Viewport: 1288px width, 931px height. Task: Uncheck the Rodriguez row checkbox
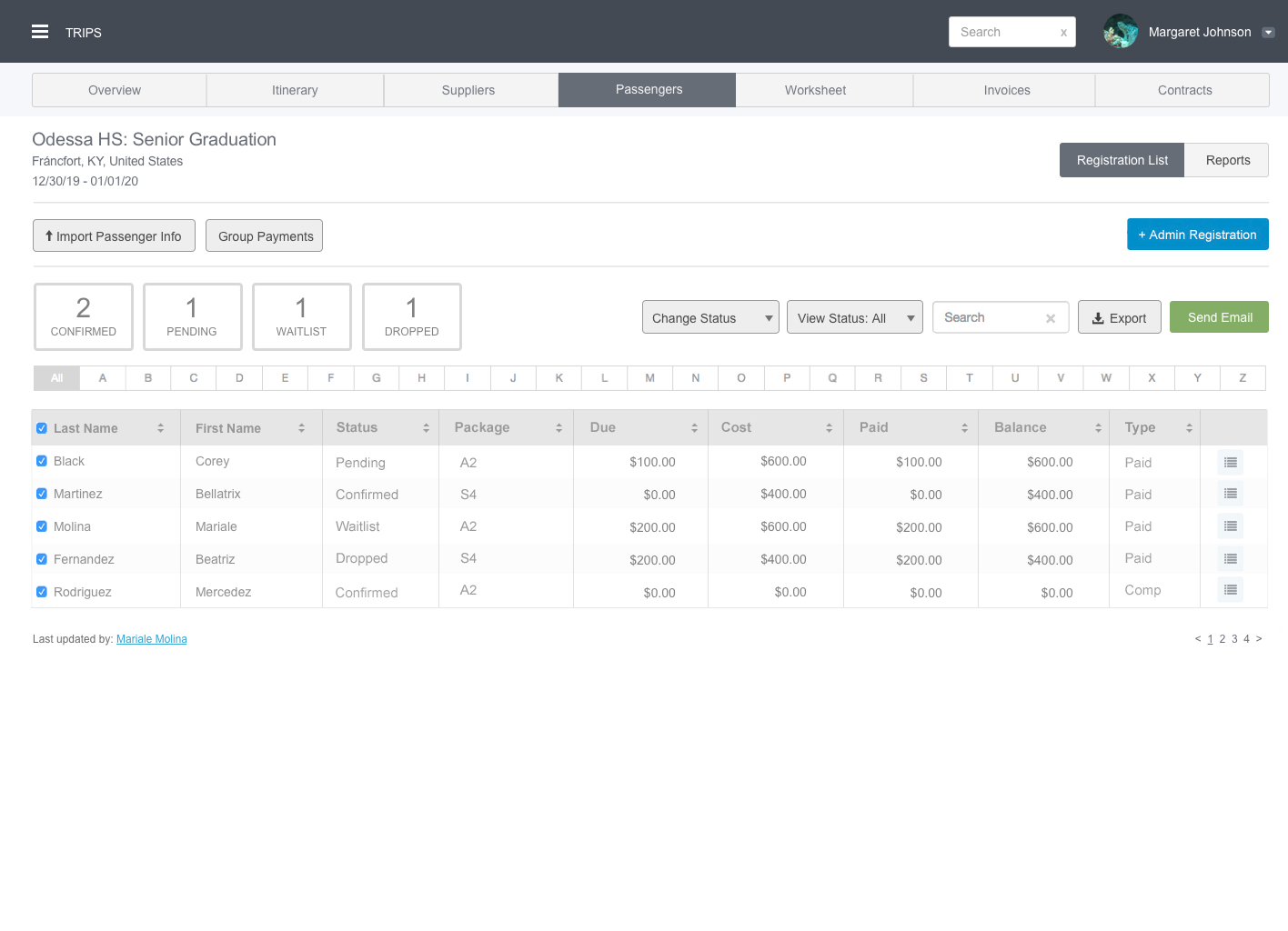(42, 592)
